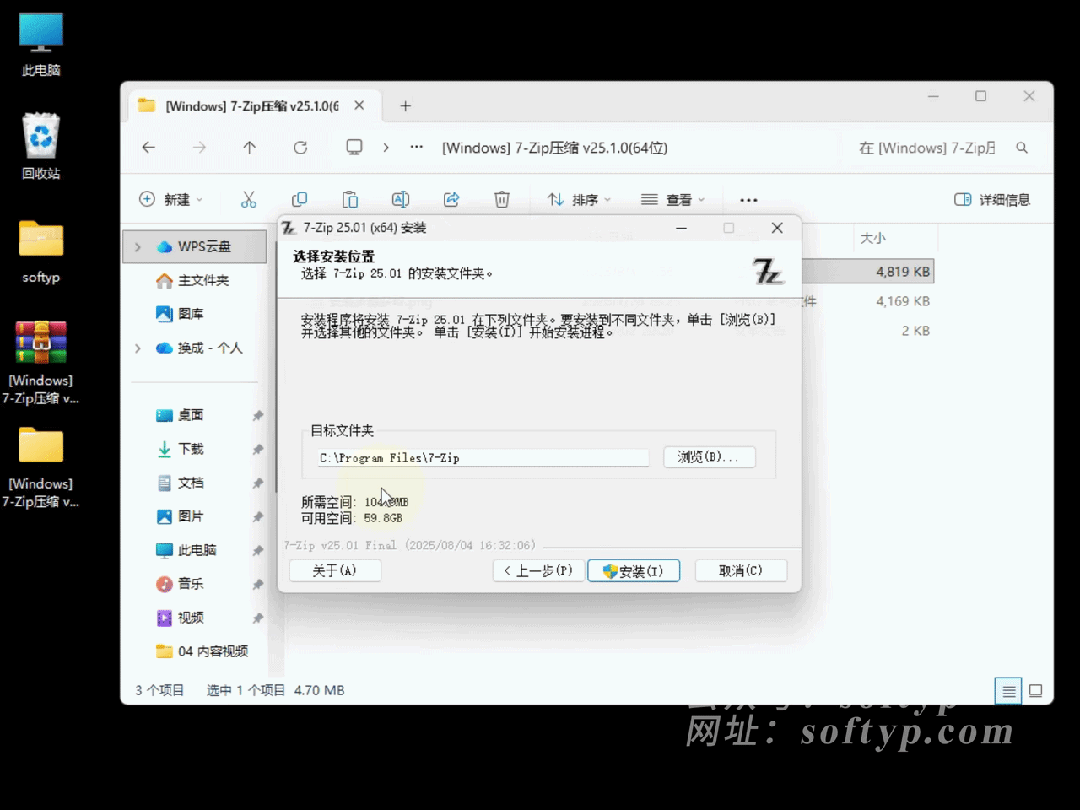Expand the address bar breadcrumb chevron
The width and height of the screenshot is (1080, 810).
[386, 147]
